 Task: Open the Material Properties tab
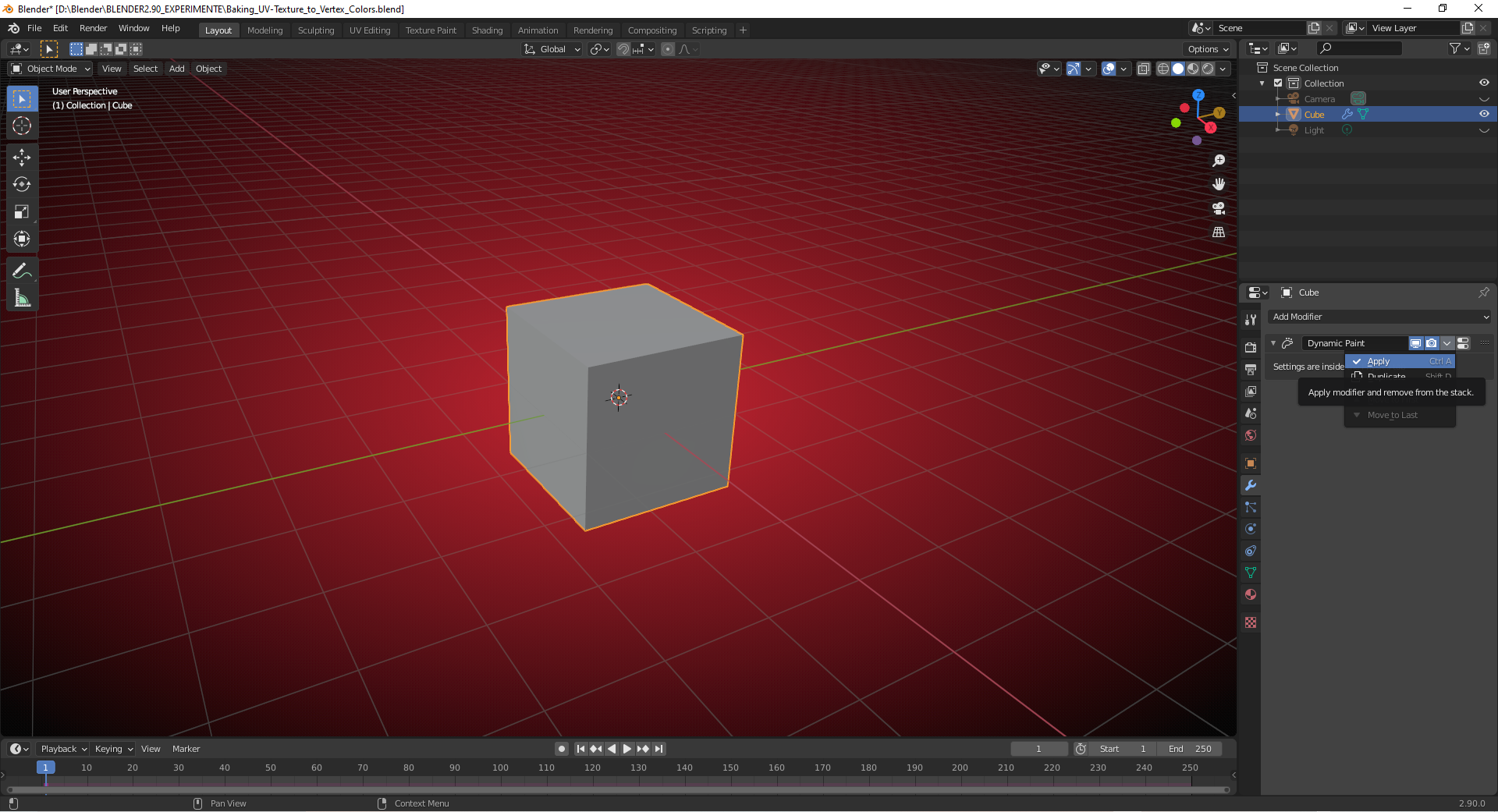tap(1251, 594)
